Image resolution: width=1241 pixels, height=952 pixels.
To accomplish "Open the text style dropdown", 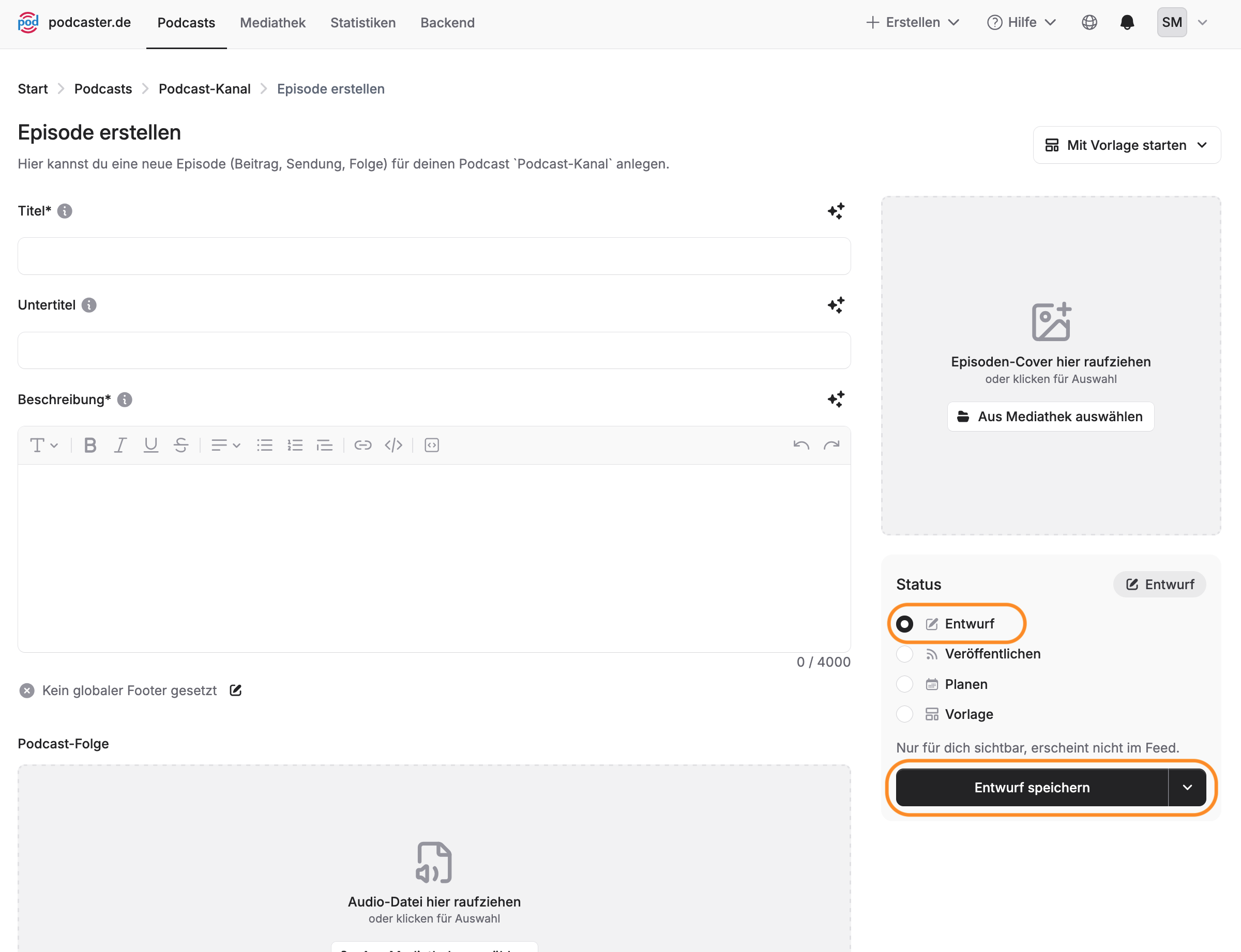I will pyautogui.click(x=43, y=446).
